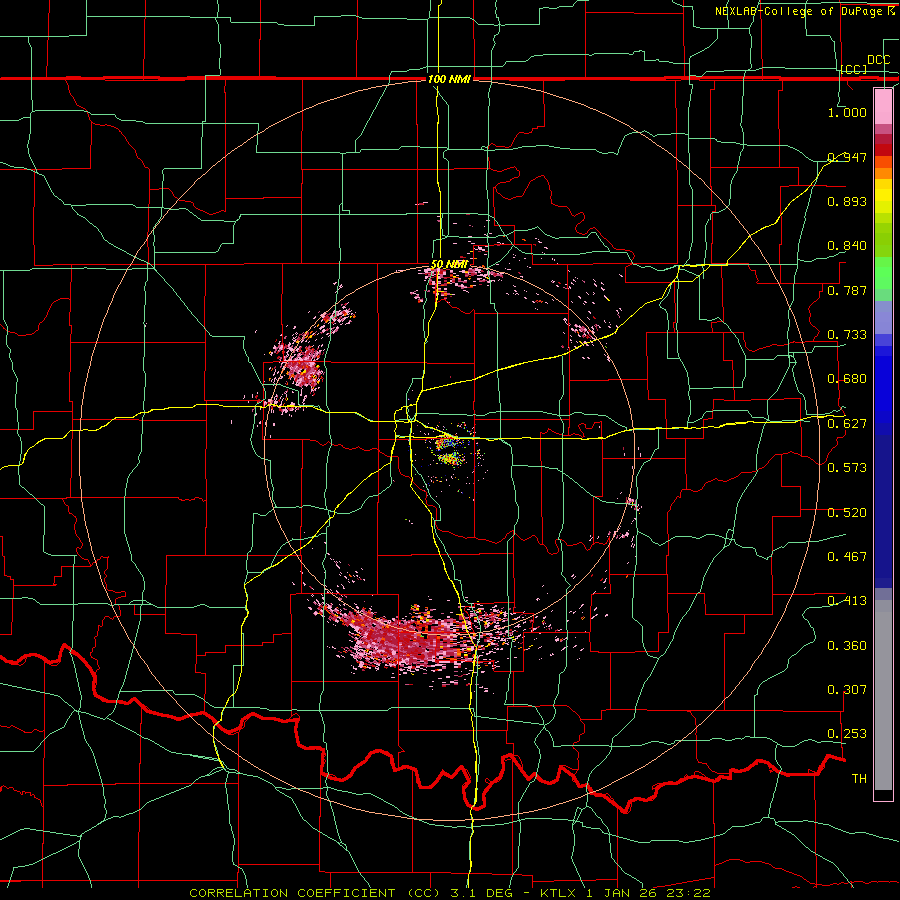Click the Correlation Coefficient KTLX caption text
Screen dimensions: 900x900
(x=449, y=893)
